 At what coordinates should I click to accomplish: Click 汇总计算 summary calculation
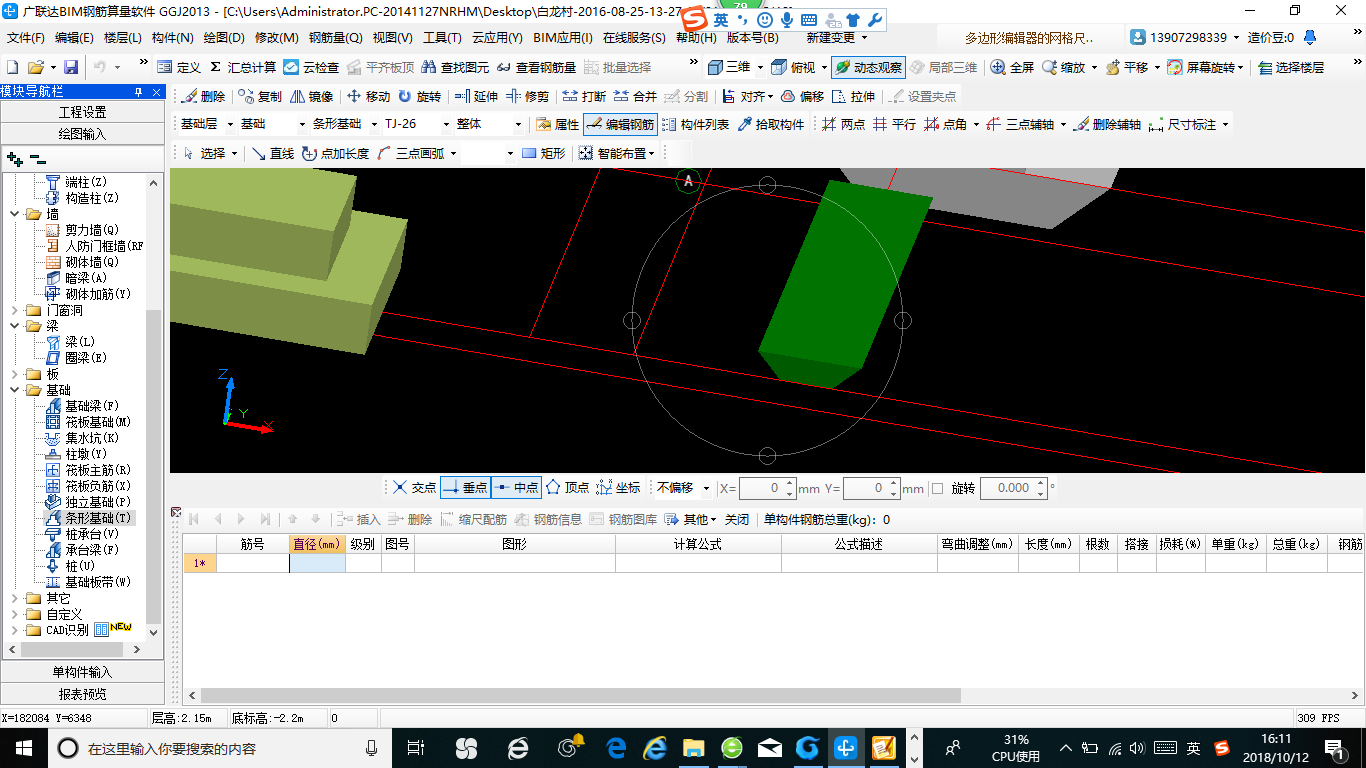242,67
